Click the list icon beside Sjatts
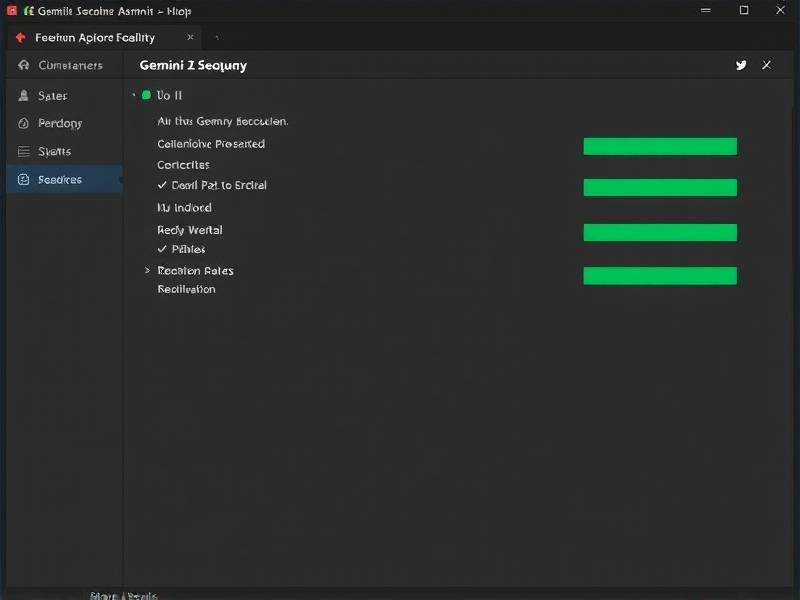This screenshot has width=800, height=600. click(x=24, y=152)
